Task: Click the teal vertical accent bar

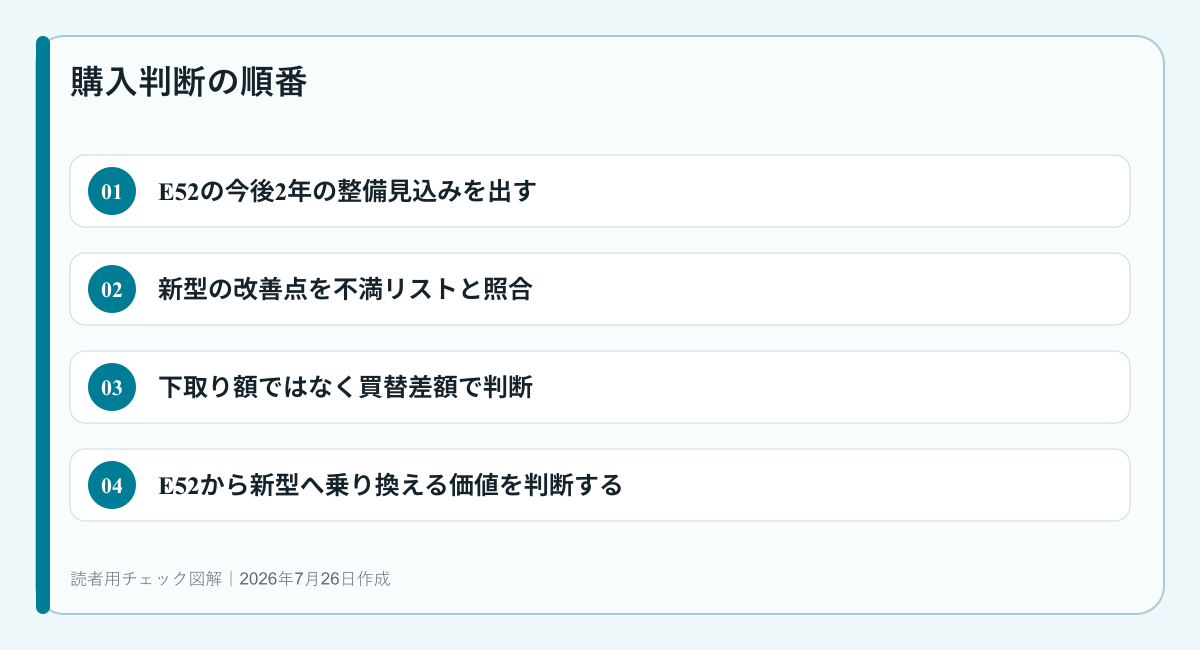Action: pyautogui.click(x=43, y=325)
